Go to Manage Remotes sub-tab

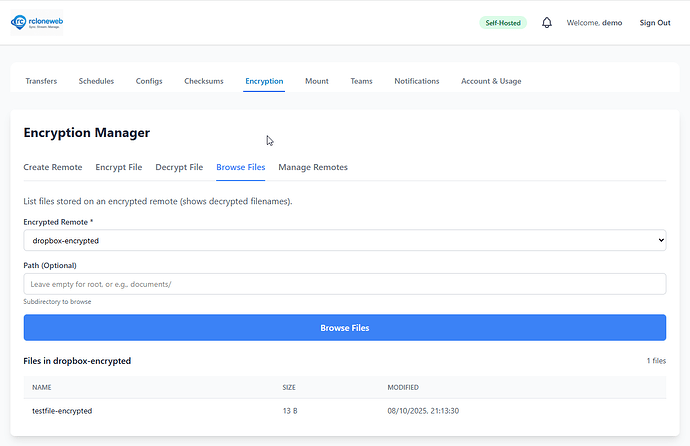coord(313,167)
